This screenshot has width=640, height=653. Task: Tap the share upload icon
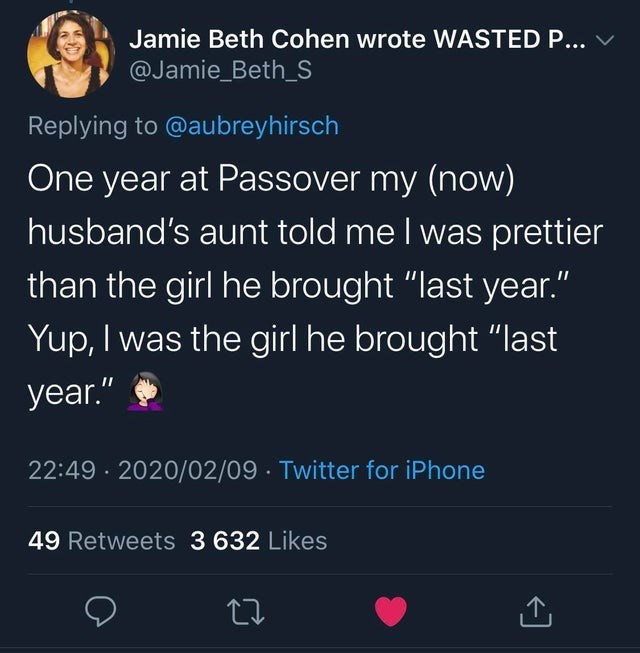tap(535, 610)
